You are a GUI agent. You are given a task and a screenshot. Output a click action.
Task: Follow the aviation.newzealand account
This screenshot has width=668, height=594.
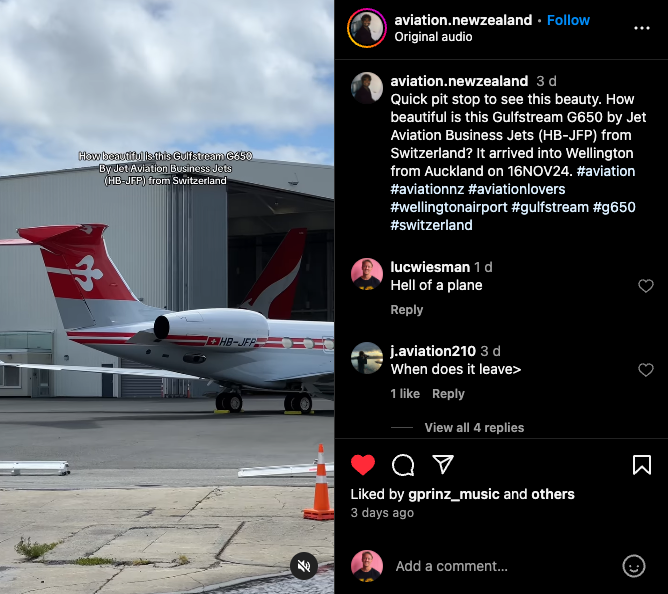pyautogui.click(x=568, y=20)
